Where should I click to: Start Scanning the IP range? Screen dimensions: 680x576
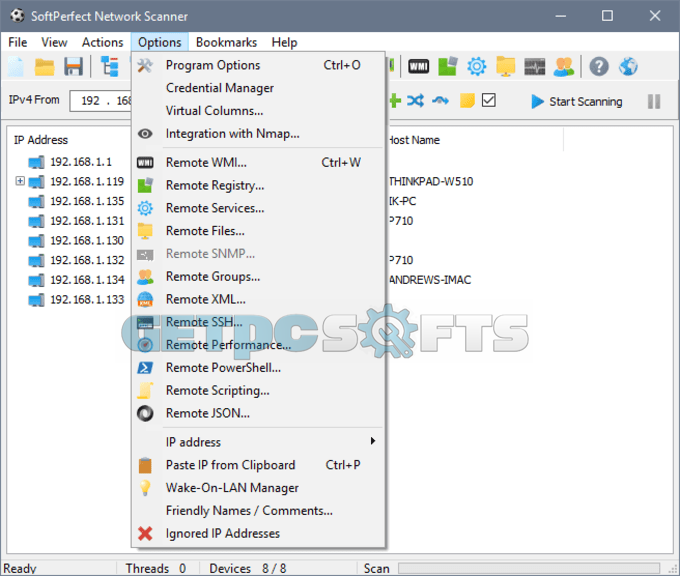coord(577,101)
